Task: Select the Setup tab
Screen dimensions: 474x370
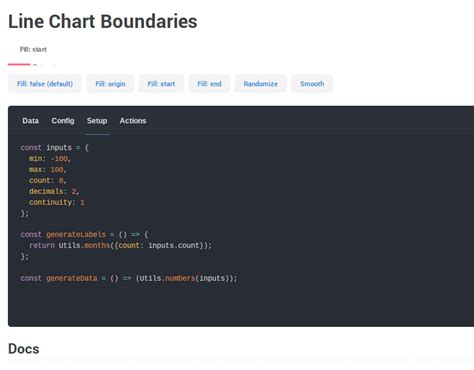Action: (x=97, y=121)
